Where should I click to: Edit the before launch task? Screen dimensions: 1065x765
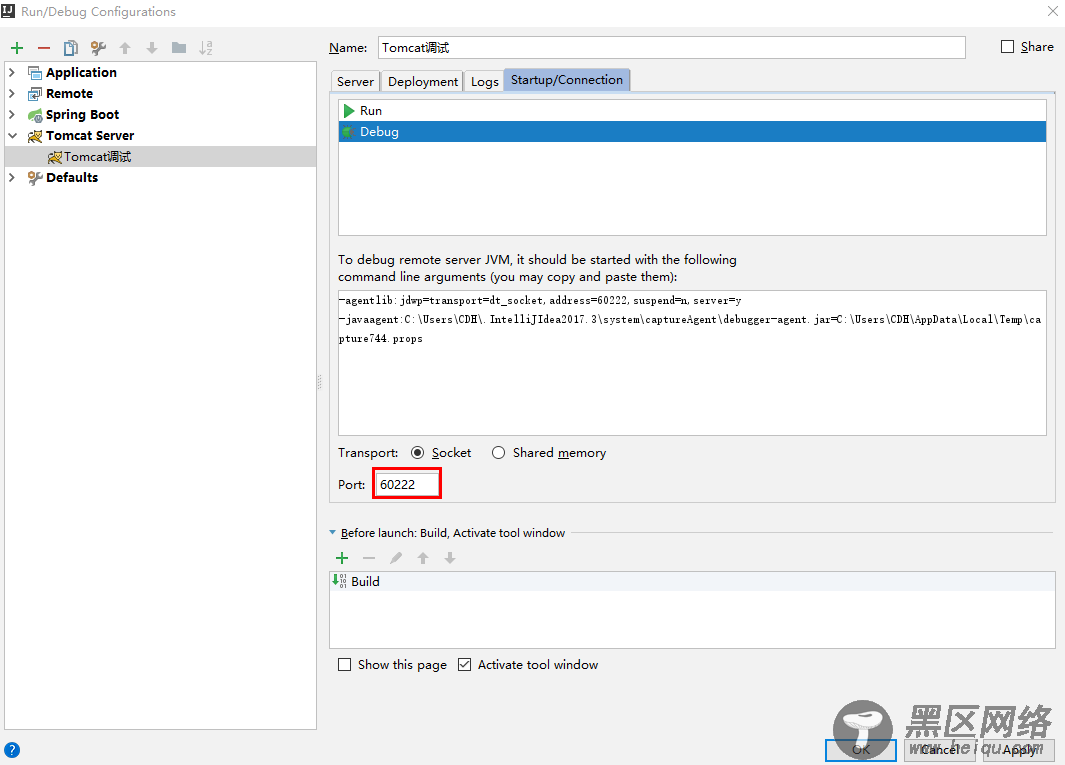pos(396,558)
